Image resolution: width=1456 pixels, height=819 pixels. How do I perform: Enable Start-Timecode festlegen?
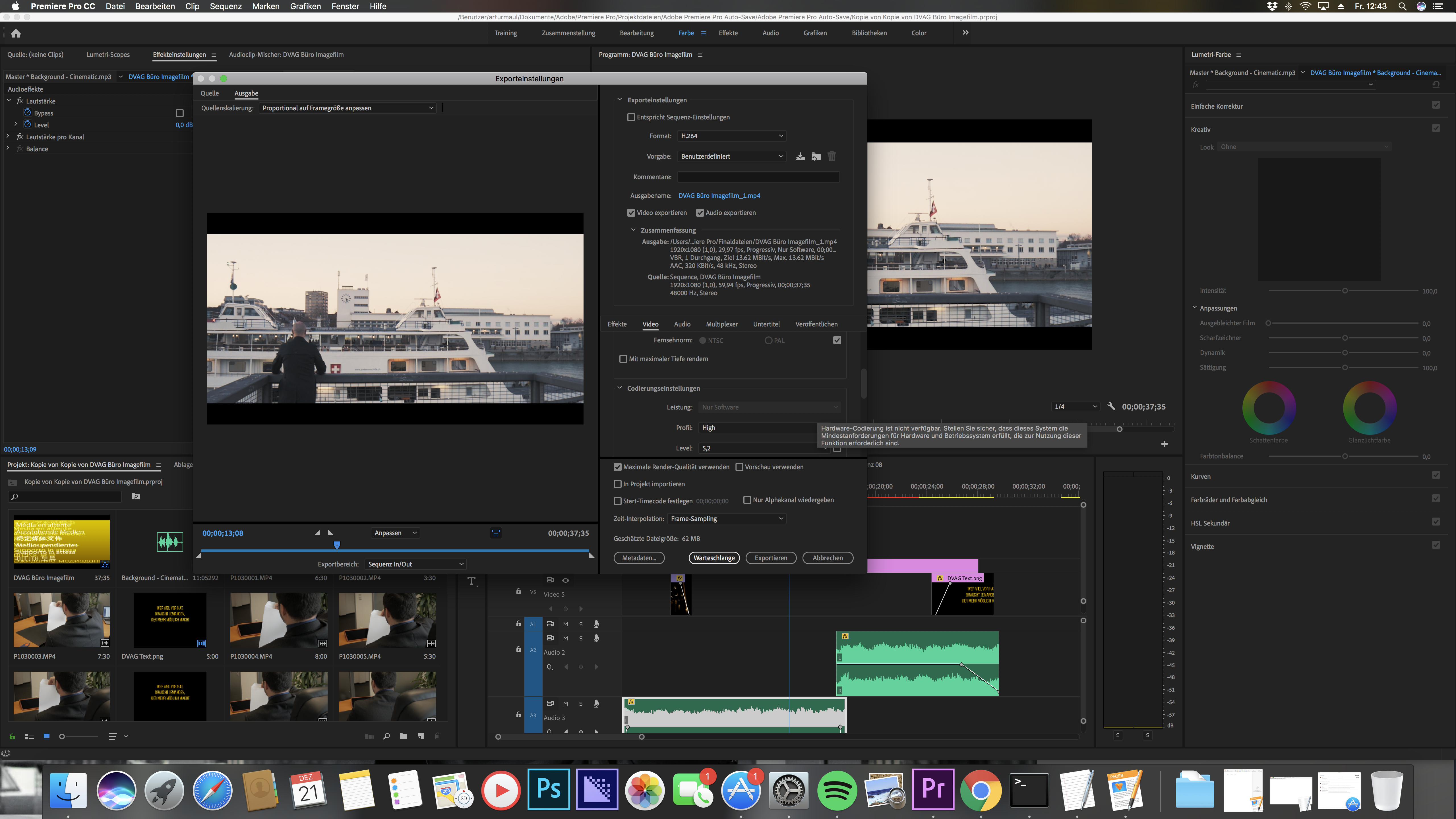[618, 501]
